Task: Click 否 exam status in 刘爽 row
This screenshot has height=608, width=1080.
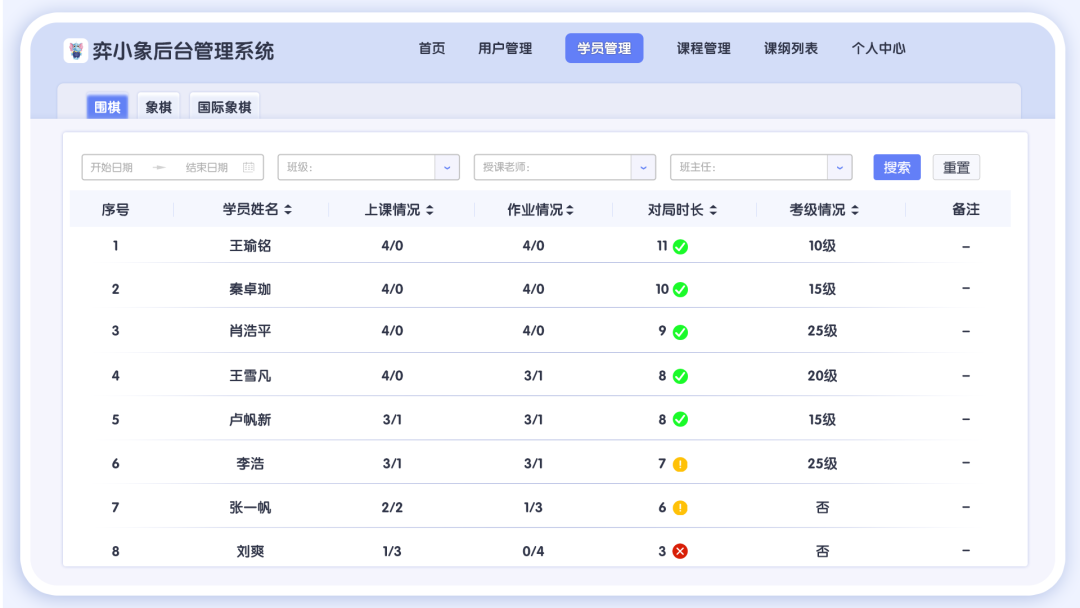Action: [x=822, y=551]
